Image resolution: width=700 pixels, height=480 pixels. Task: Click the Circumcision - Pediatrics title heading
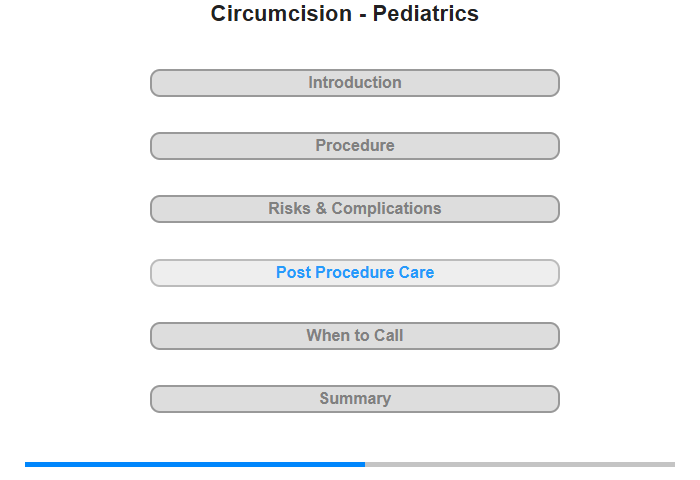(345, 14)
